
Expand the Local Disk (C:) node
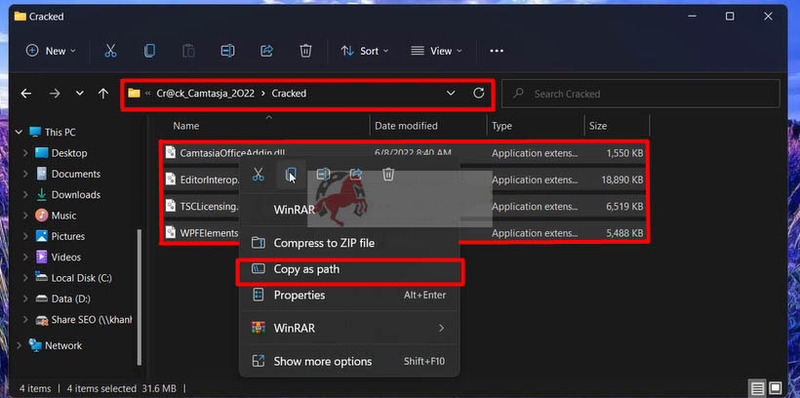pos(26,278)
